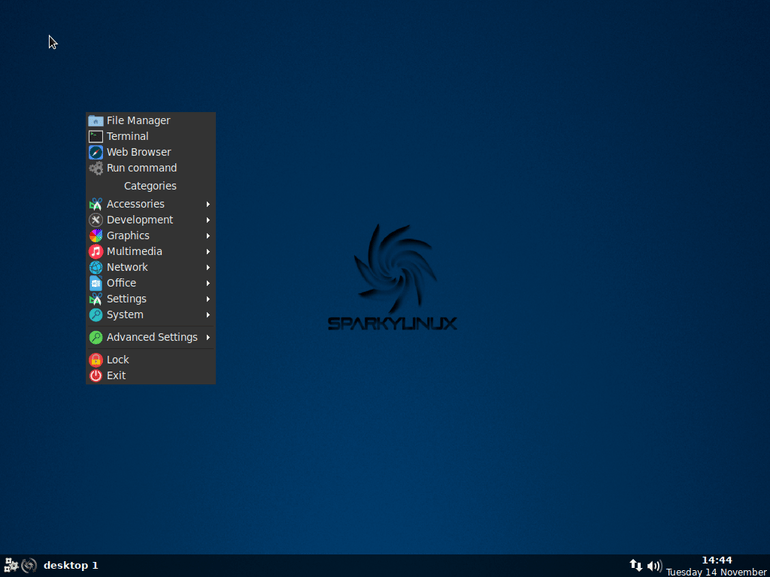Expand the Graphics submenu arrow
The width and height of the screenshot is (770, 577).
(208, 236)
